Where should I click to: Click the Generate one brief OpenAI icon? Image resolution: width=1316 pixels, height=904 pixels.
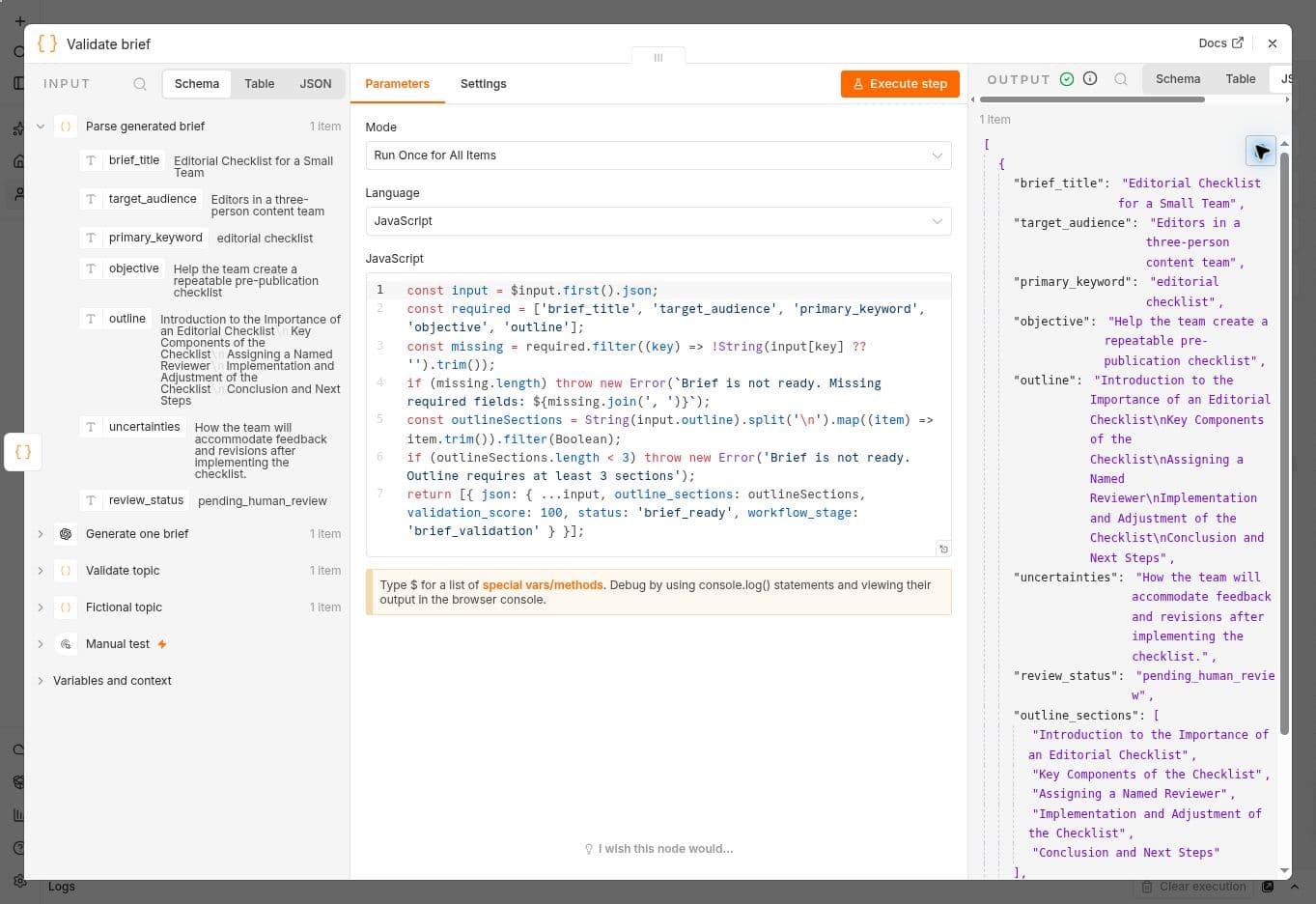pyautogui.click(x=66, y=534)
